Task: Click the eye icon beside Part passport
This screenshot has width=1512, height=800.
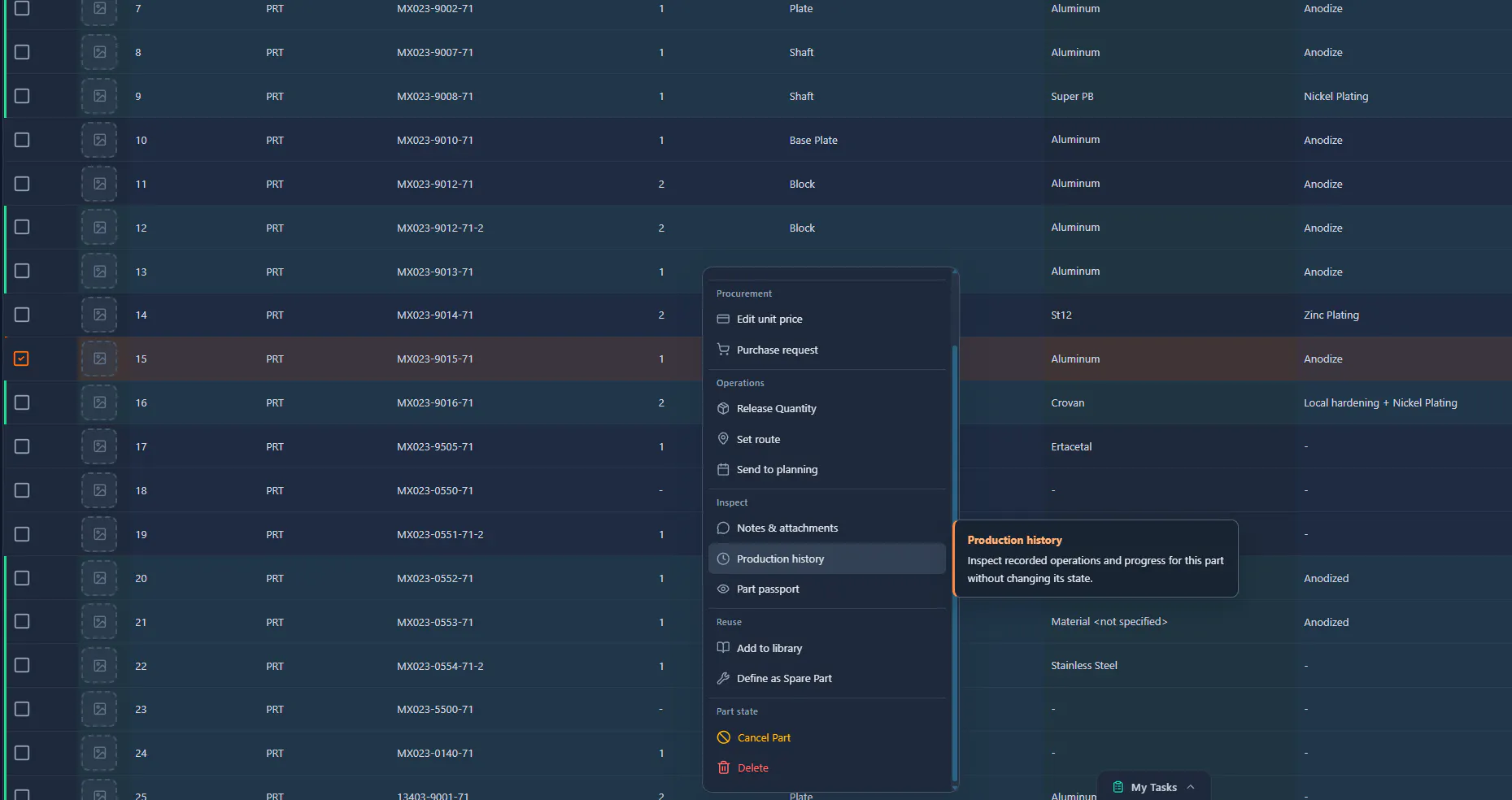Action: 723,589
